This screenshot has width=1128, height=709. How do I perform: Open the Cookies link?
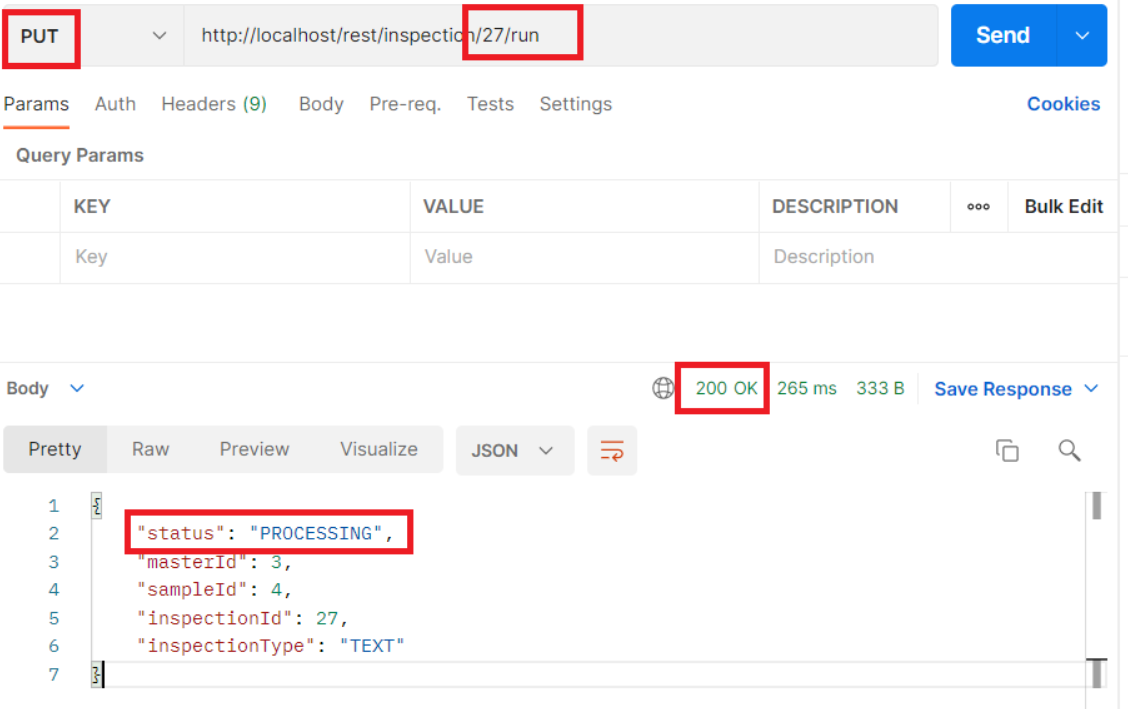point(1063,104)
